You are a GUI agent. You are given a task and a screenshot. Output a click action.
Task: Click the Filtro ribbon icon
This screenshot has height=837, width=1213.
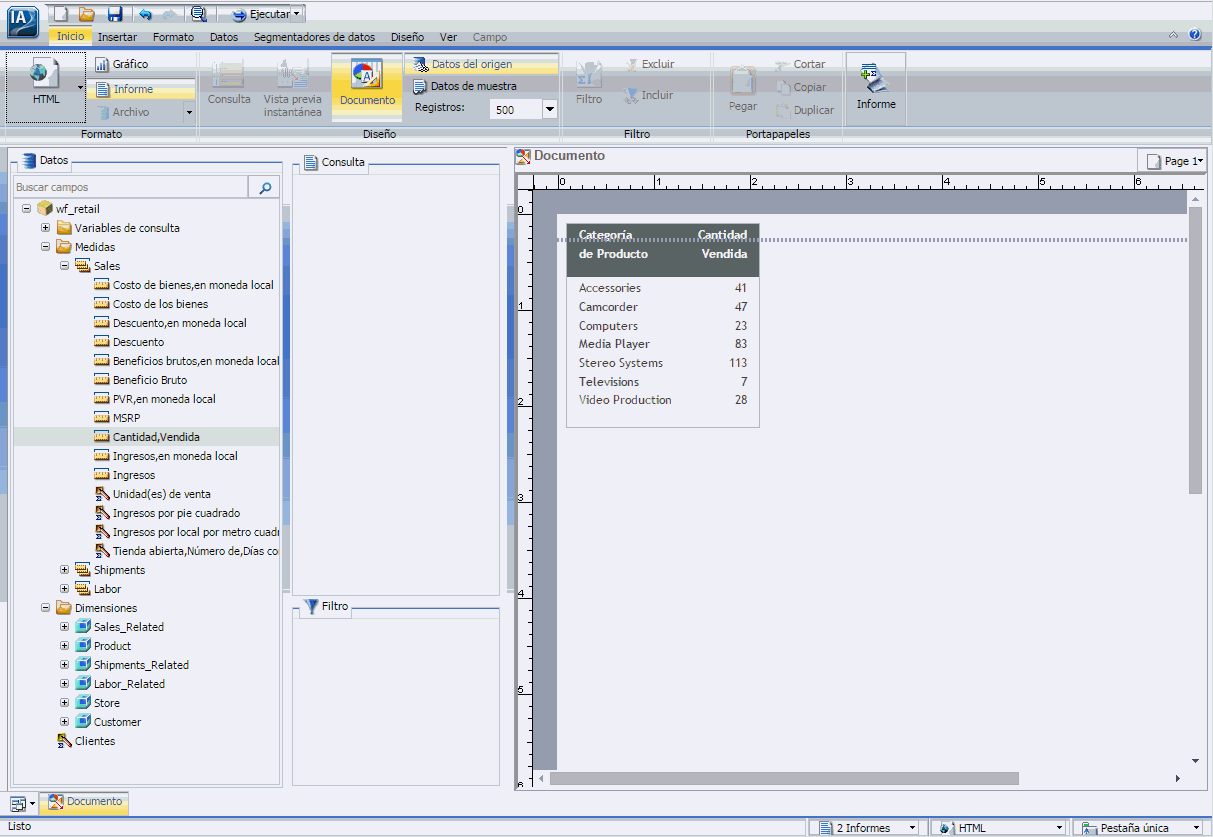click(x=589, y=84)
